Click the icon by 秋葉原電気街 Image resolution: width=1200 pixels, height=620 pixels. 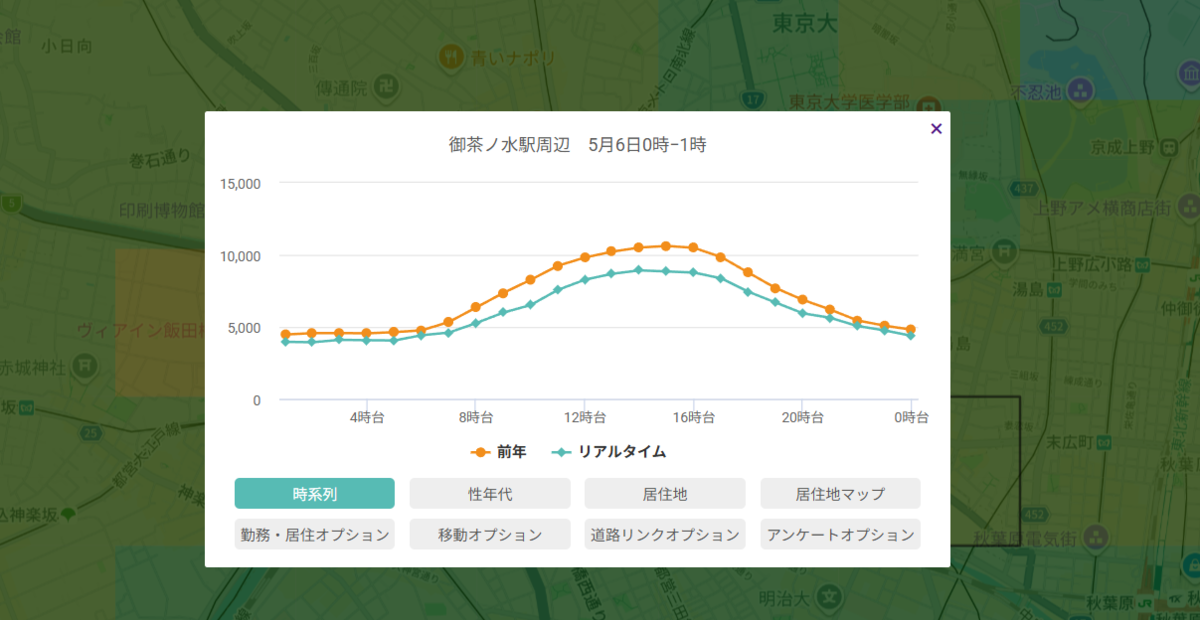[1094, 538]
